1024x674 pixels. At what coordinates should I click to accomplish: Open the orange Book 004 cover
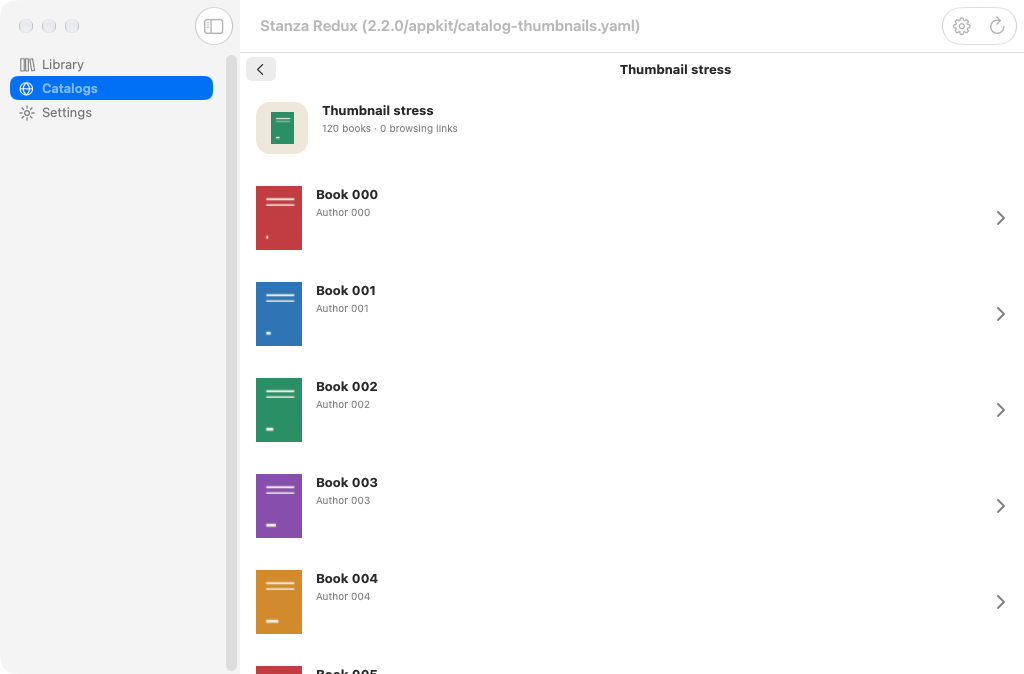[x=279, y=602]
